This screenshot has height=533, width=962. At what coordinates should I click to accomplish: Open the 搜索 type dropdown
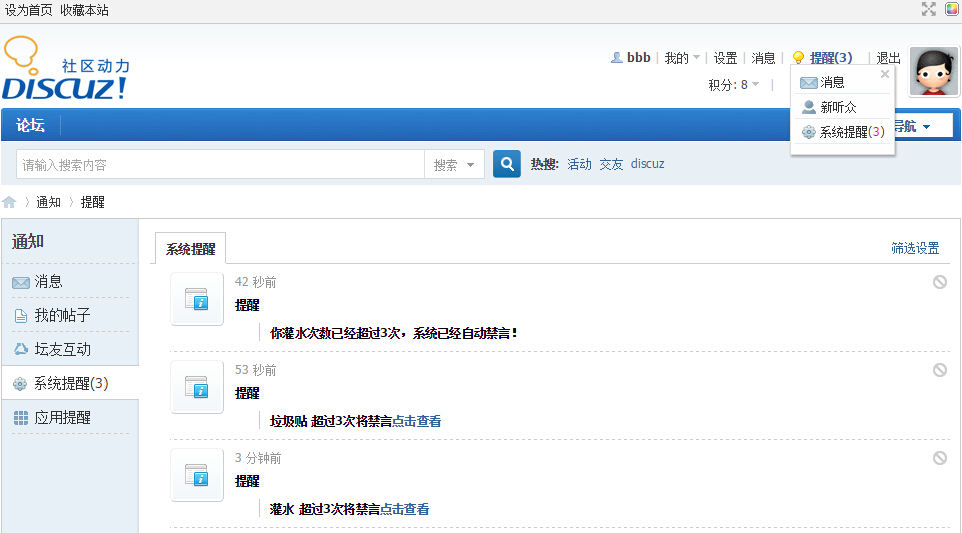tap(453, 164)
